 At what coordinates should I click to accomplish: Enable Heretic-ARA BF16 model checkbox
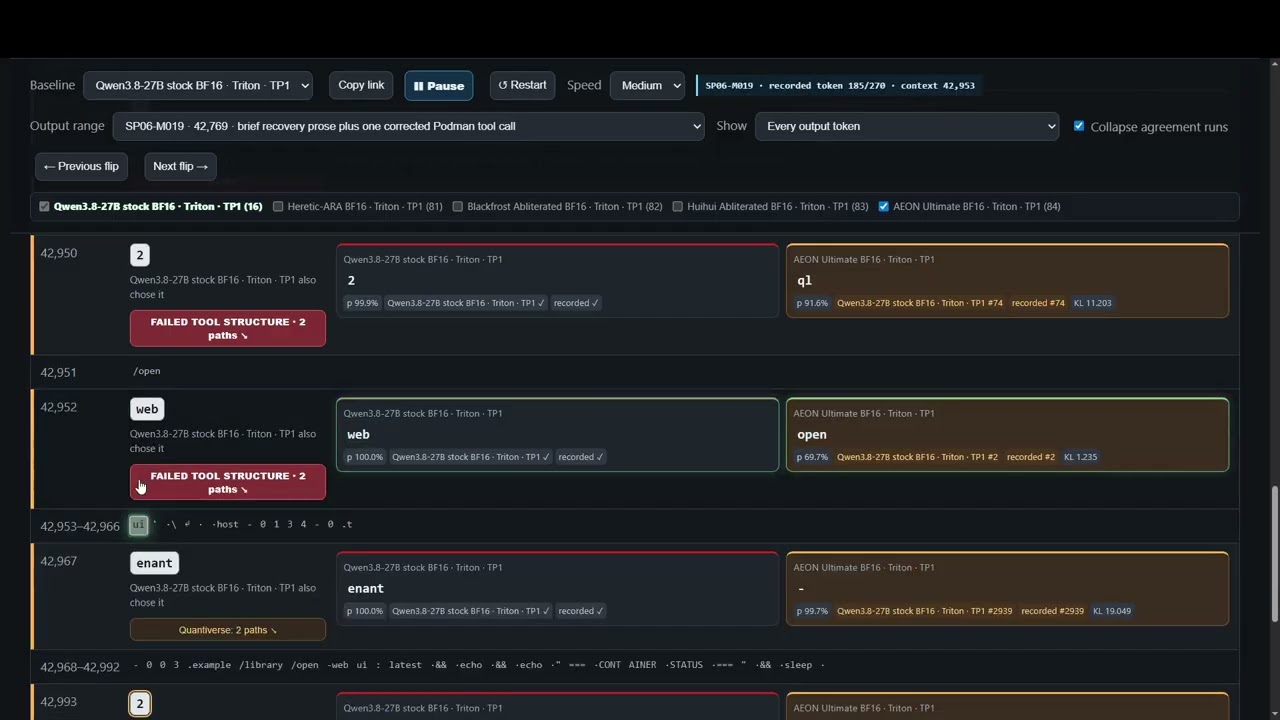tap(278, 207)
